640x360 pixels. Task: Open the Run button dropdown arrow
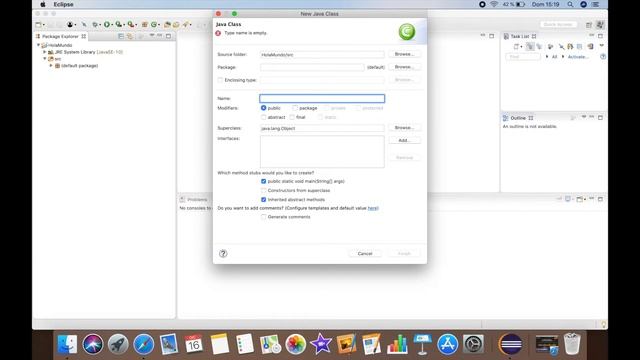(112, 25)
